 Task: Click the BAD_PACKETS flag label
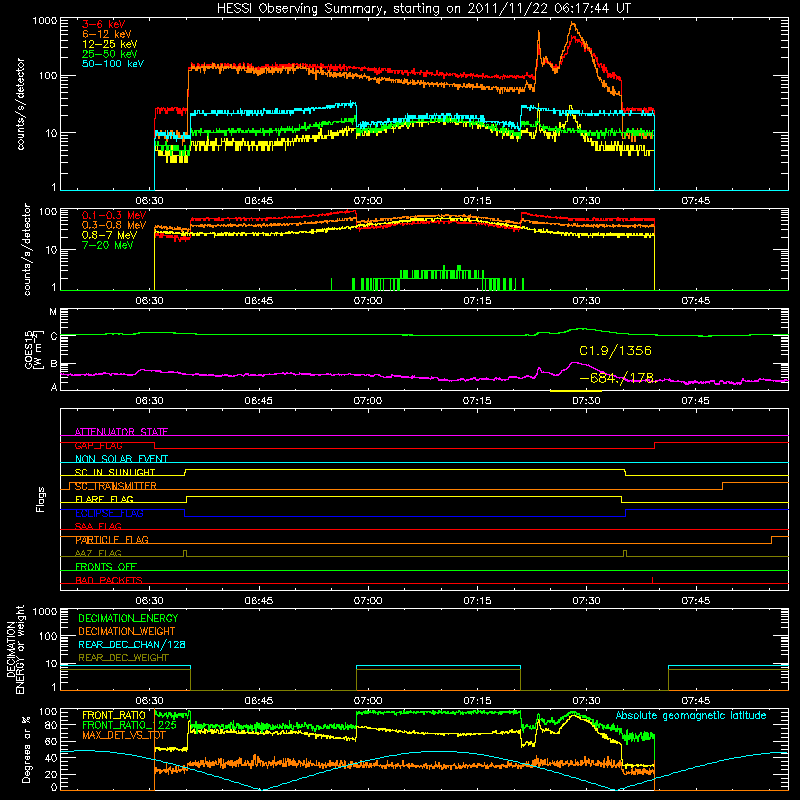pos(109,581)
